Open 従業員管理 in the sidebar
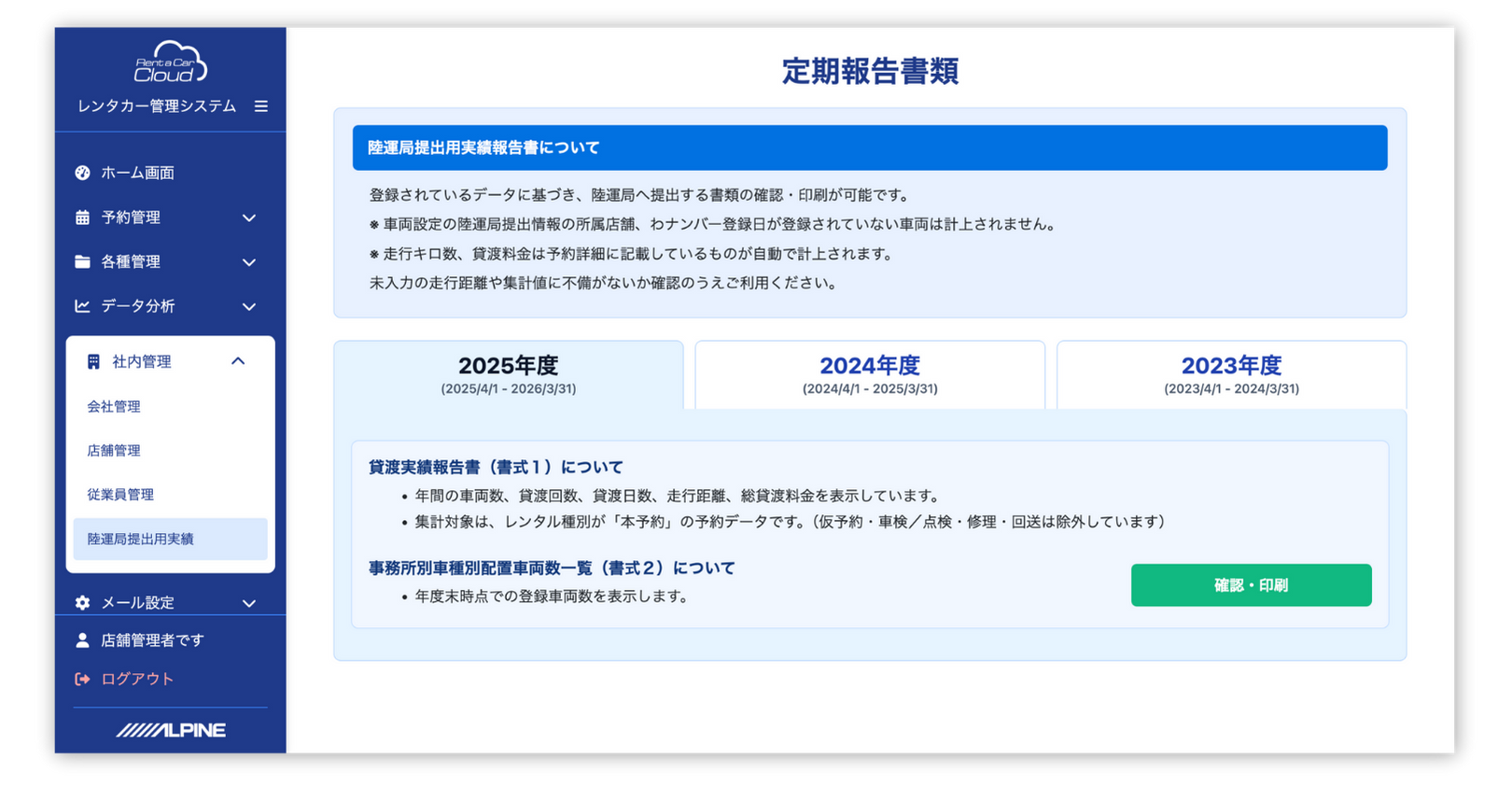The image size is (1512, 785). [120, 495]
